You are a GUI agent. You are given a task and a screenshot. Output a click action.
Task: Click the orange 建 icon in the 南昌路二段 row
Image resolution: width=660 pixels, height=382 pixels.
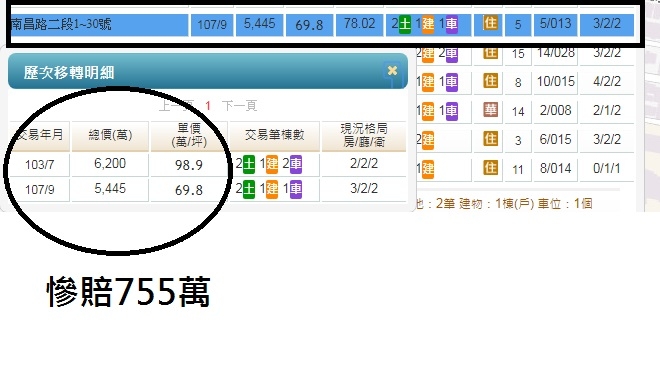click(x=428, y=24)
